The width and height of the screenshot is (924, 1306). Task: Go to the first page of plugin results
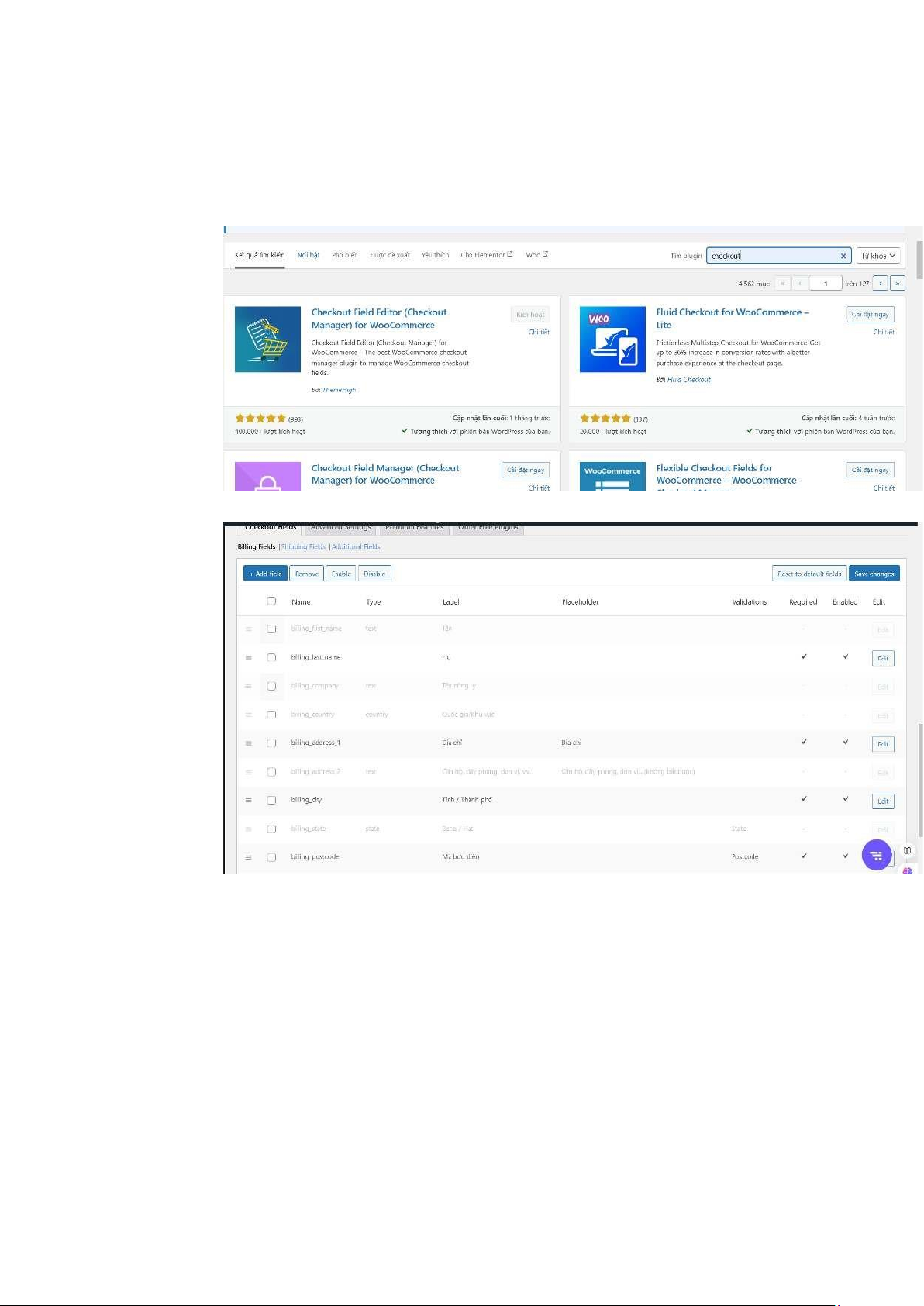click(x=782, y=284)
